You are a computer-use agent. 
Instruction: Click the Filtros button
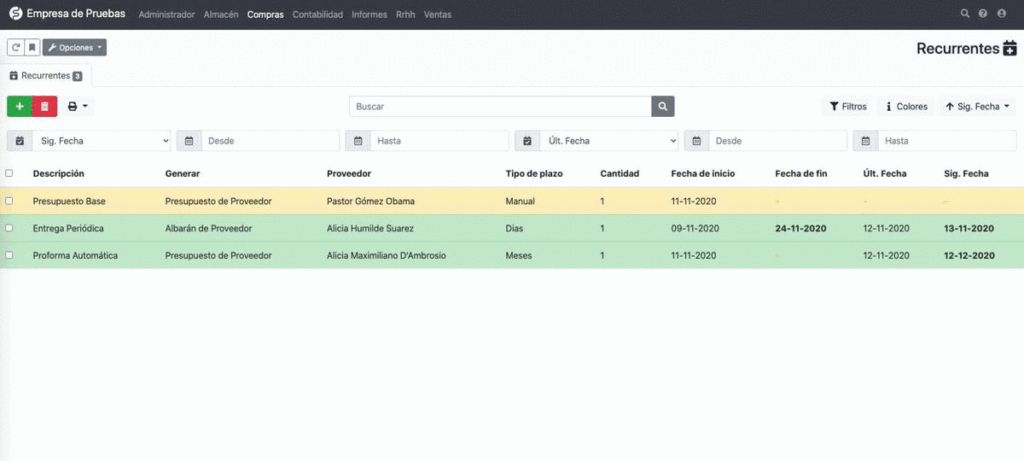848,106
